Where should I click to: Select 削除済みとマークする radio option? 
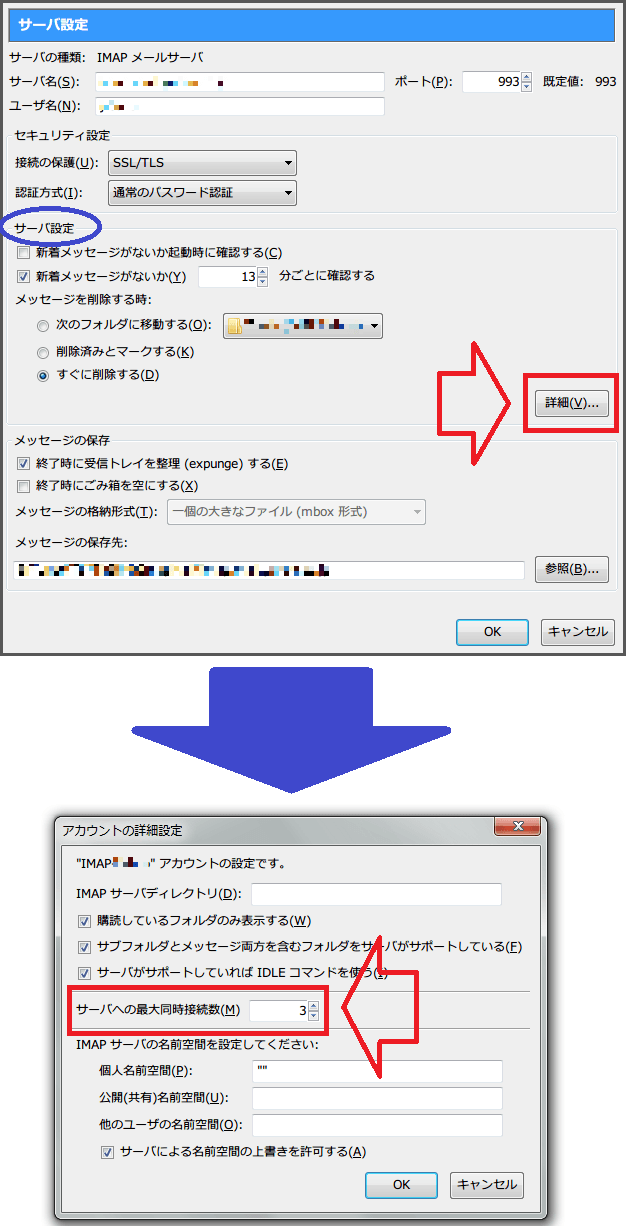click(43, 352)
